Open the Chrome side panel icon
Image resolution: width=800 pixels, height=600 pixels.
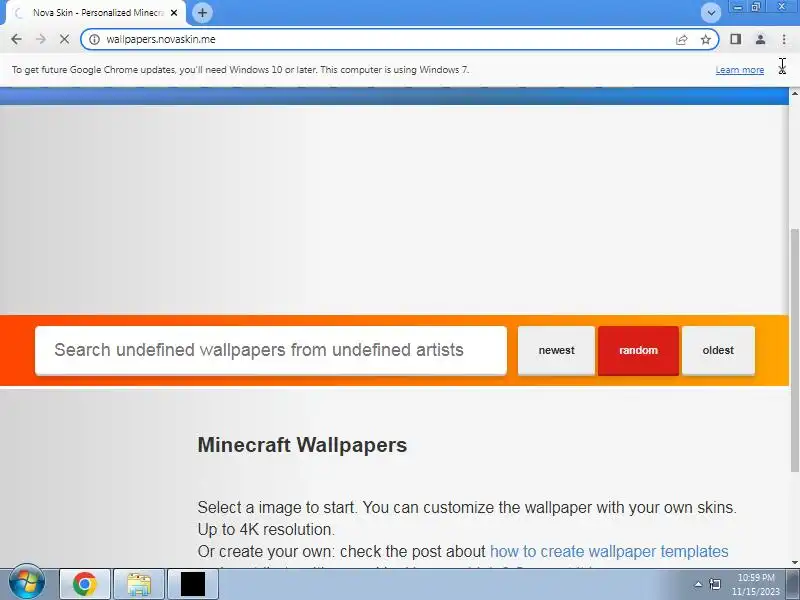(x=735, y=39)
